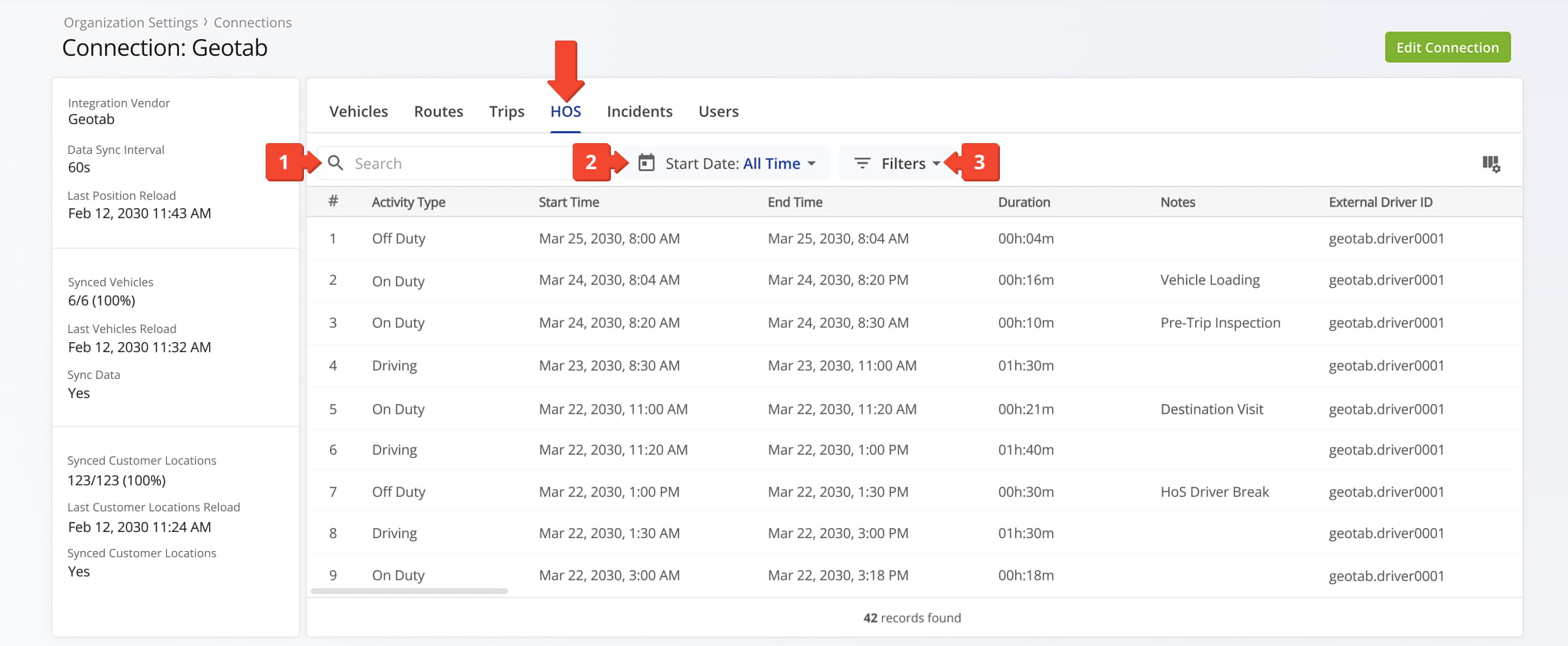Click the '123/123 (100%)' customer locations value
This screenshot has height=646, width=1568.
(116, 481)
